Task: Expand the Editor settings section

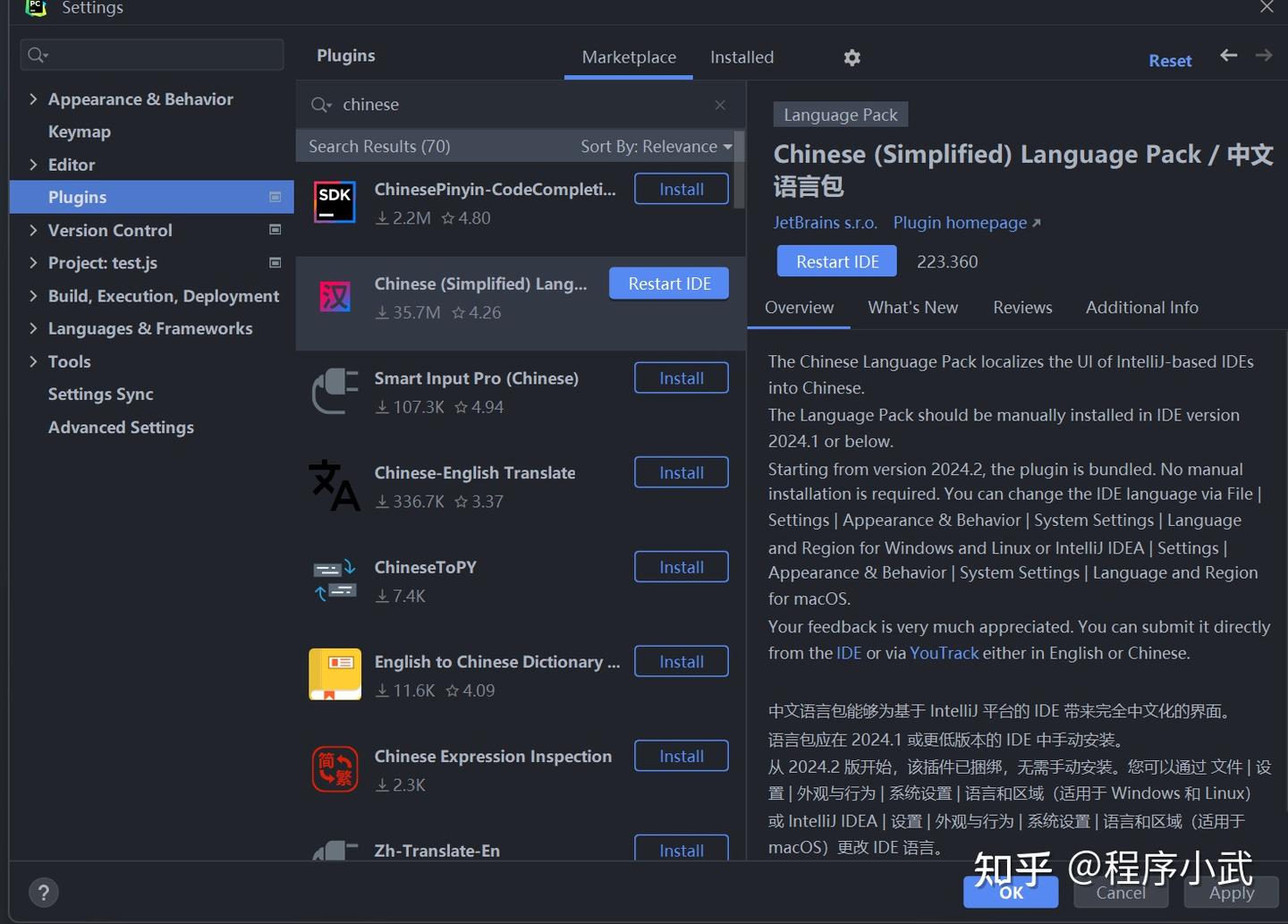Action: 33,165
